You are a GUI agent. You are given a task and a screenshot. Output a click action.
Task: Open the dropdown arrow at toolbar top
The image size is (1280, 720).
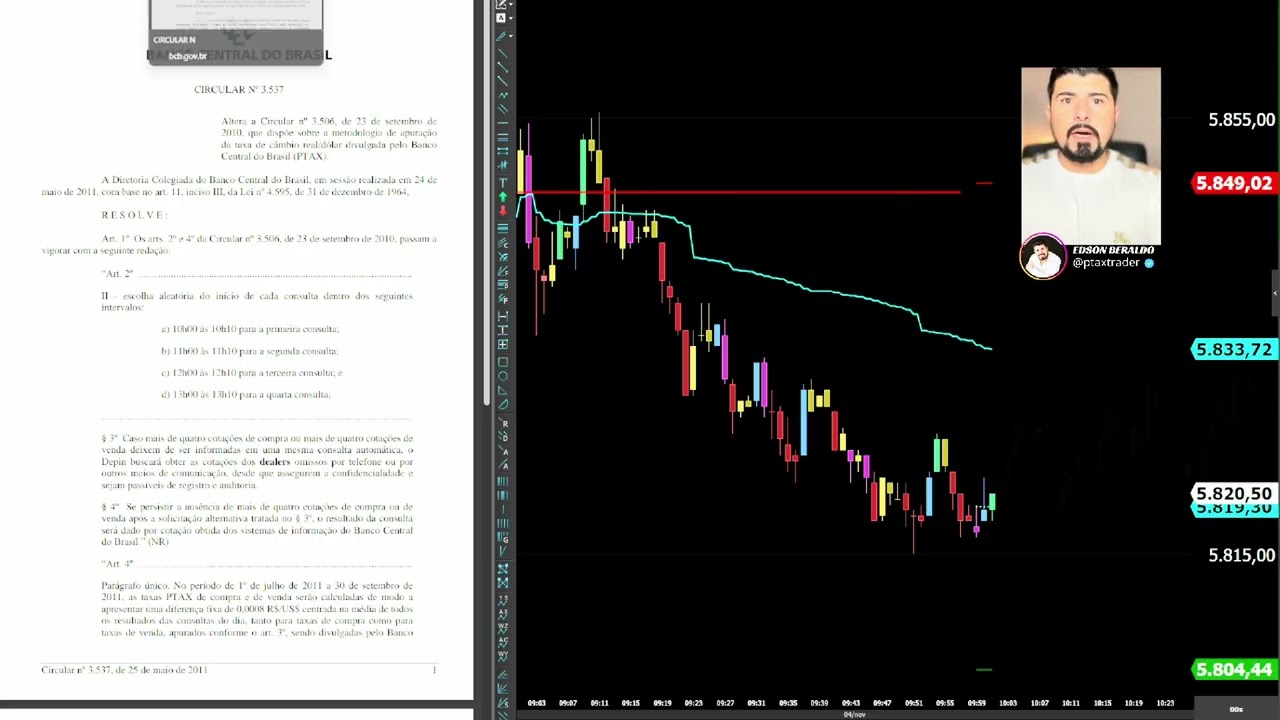(x=511, y=4)
